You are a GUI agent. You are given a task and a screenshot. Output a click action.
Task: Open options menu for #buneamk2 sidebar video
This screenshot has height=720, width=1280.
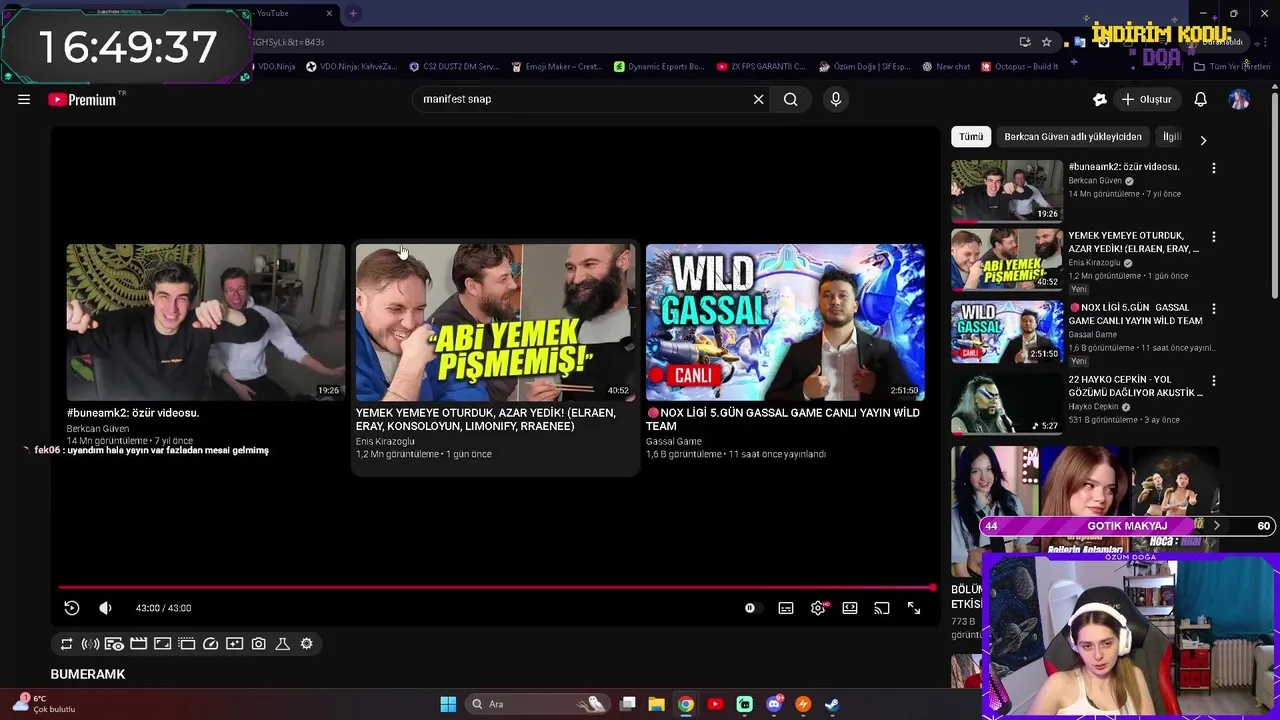click(x=1214, y=169)
